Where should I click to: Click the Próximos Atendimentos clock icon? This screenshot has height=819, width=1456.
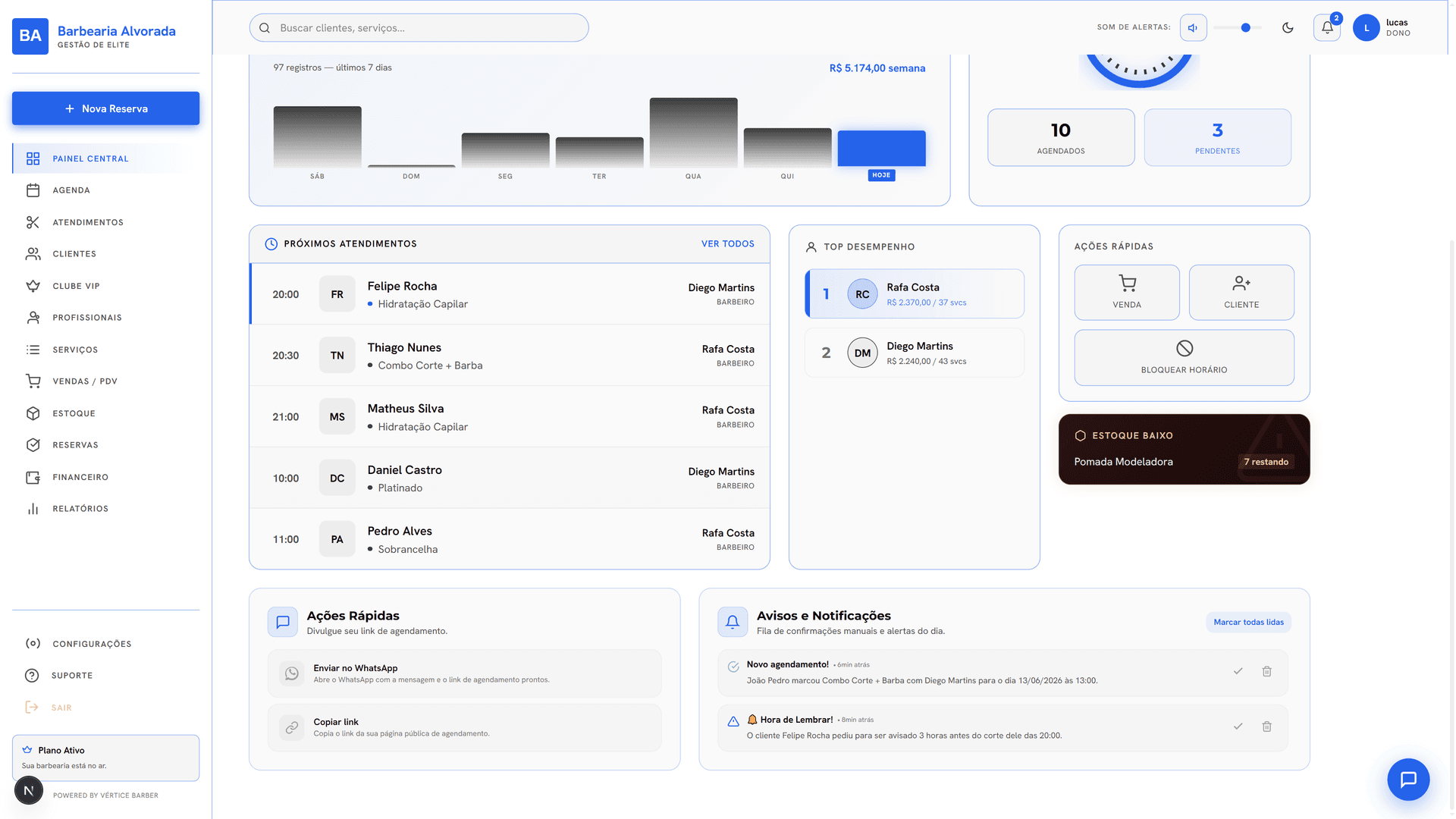click(271, 244)
